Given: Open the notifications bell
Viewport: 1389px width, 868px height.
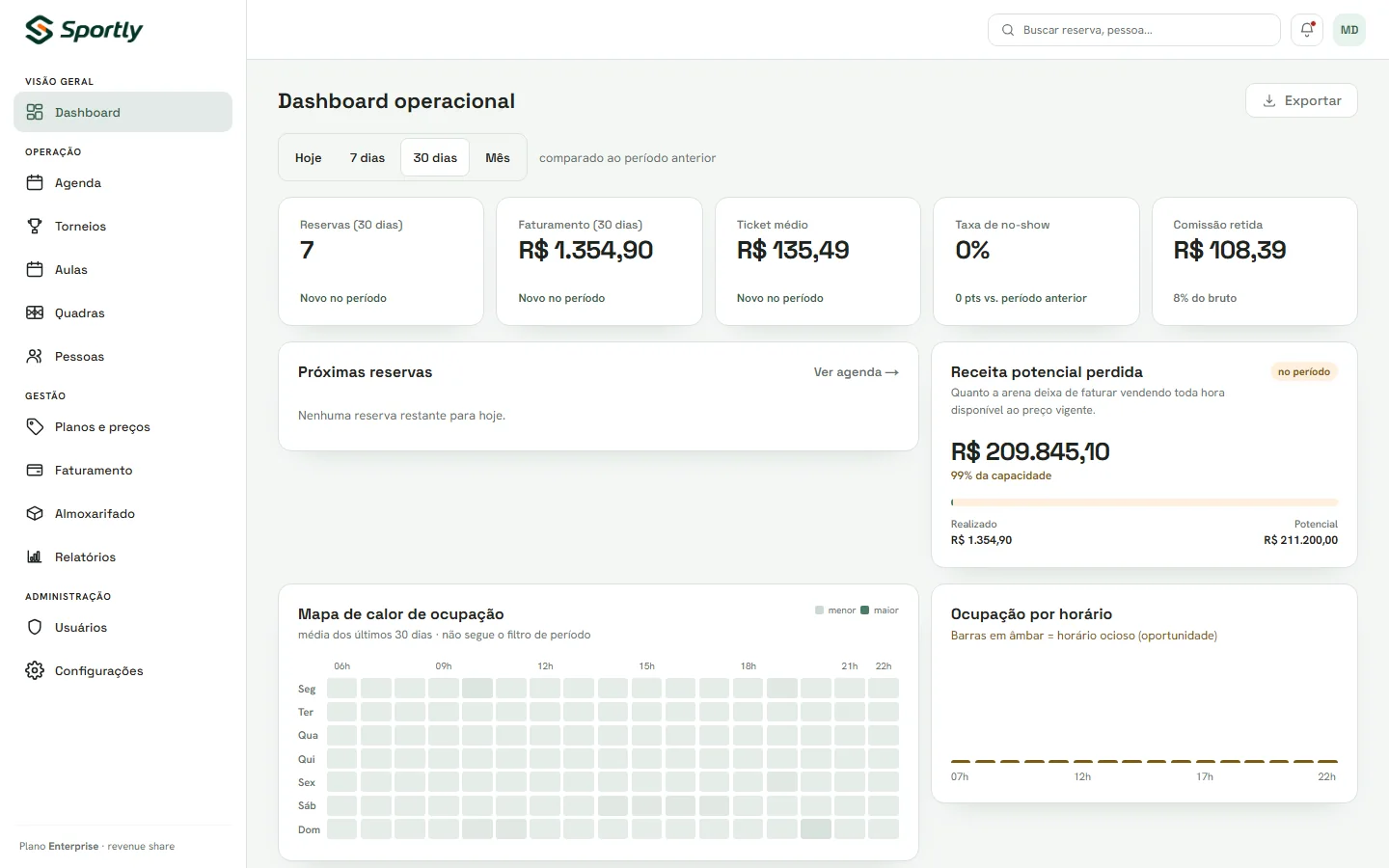Looking at the screenshot, I should (1307, 30).
